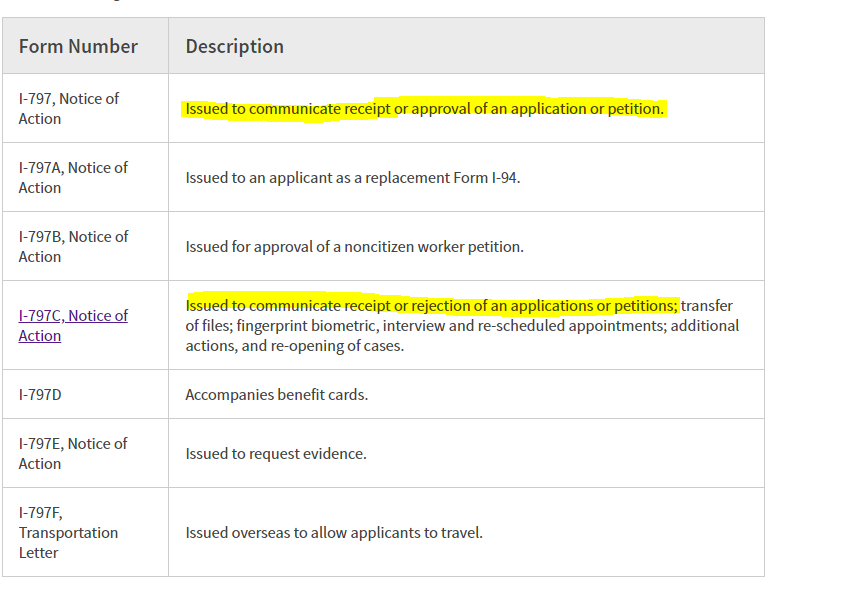Click the noncitizen worker petition description

coord(354,247)
